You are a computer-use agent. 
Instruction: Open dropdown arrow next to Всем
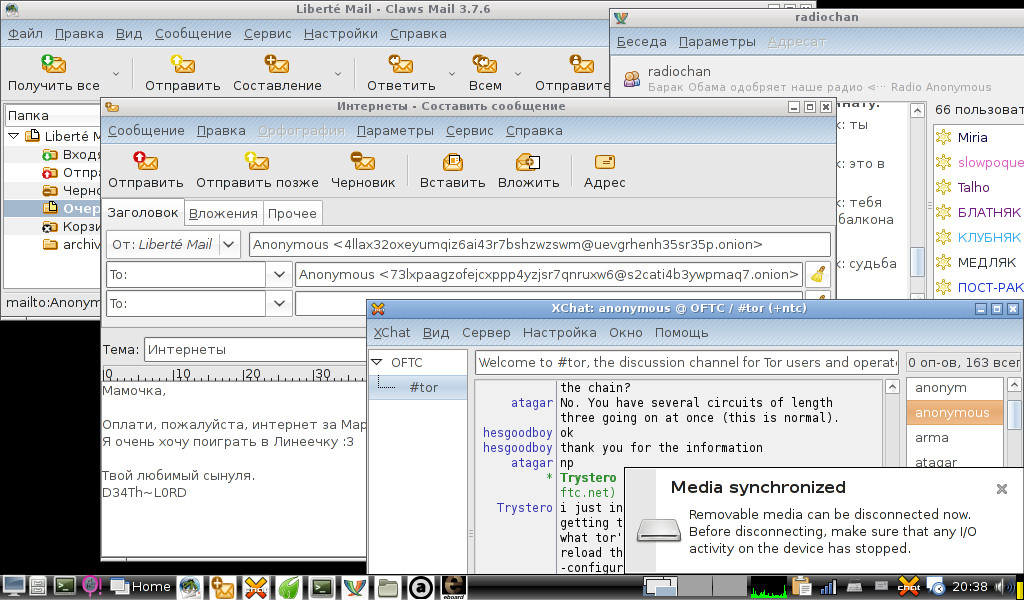(x=518, y=74)
